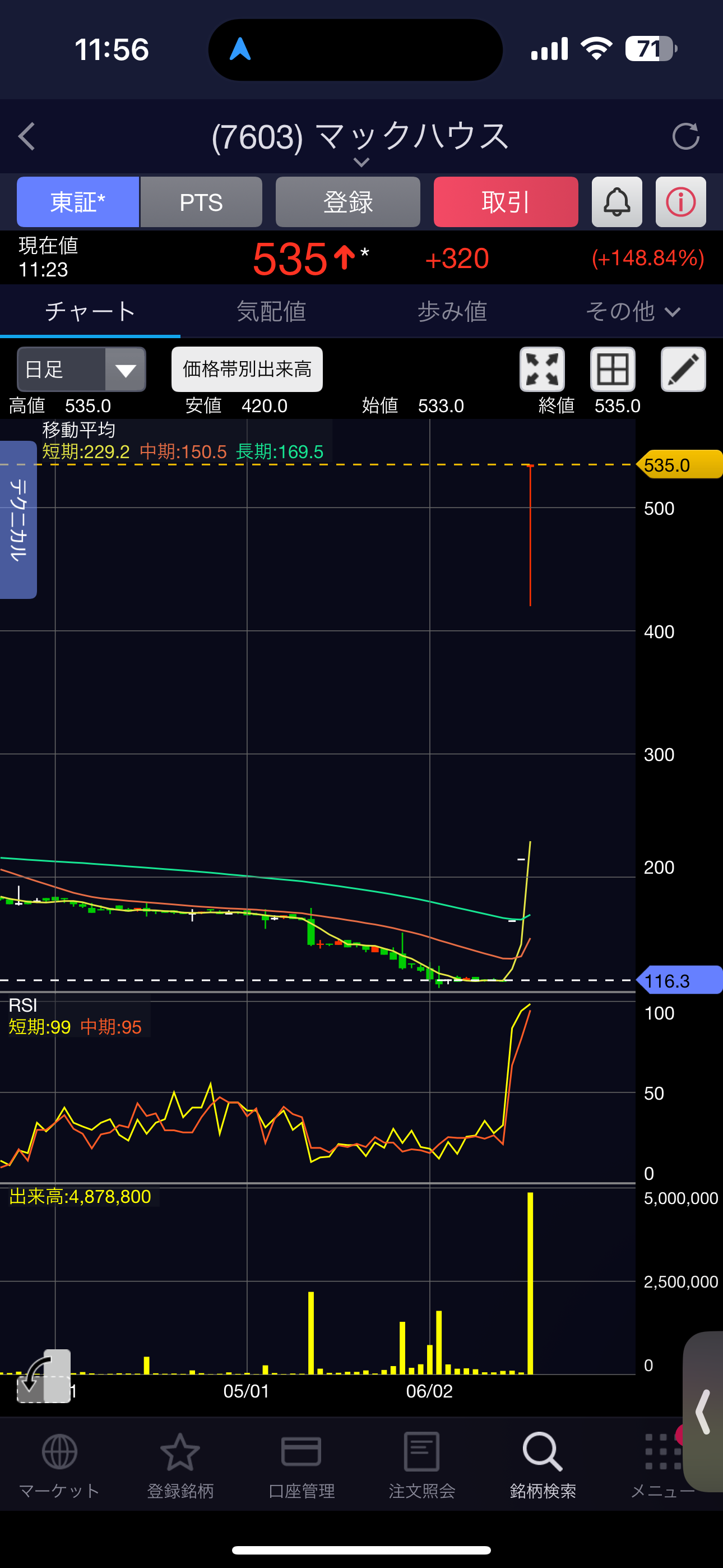The height and width of the screenshot is (1568, 723).
Task: Tap the 価格帯別出来高 button
Action: (x=247, y=370)
